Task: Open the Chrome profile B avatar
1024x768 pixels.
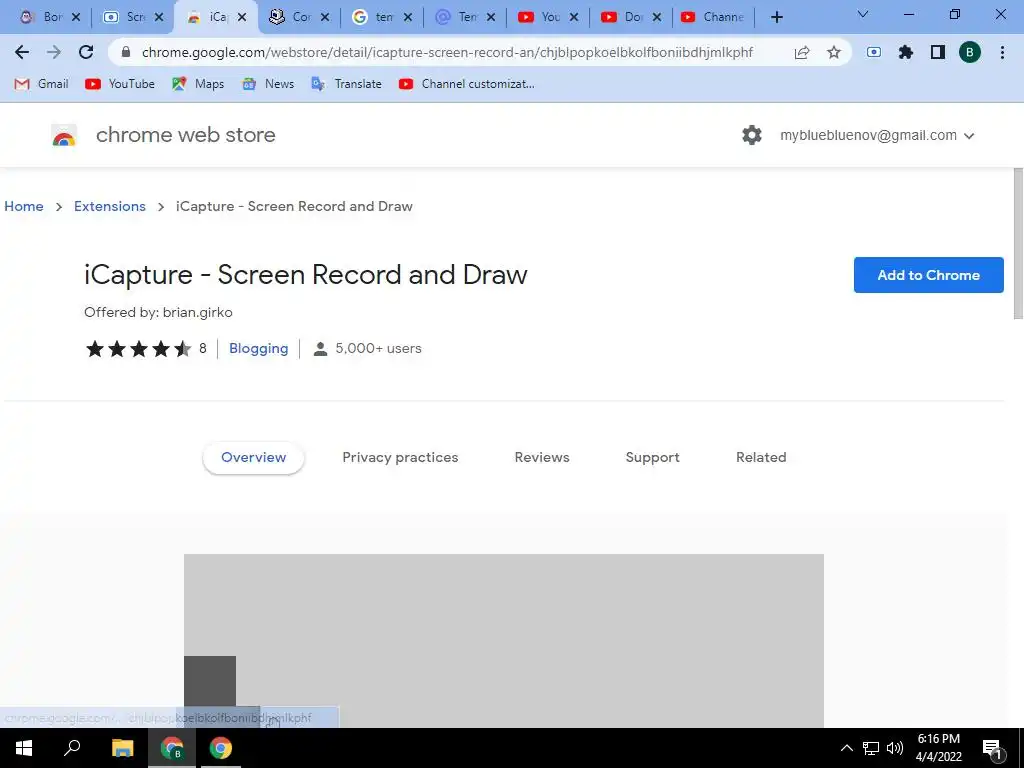Action: click(970, 52)
